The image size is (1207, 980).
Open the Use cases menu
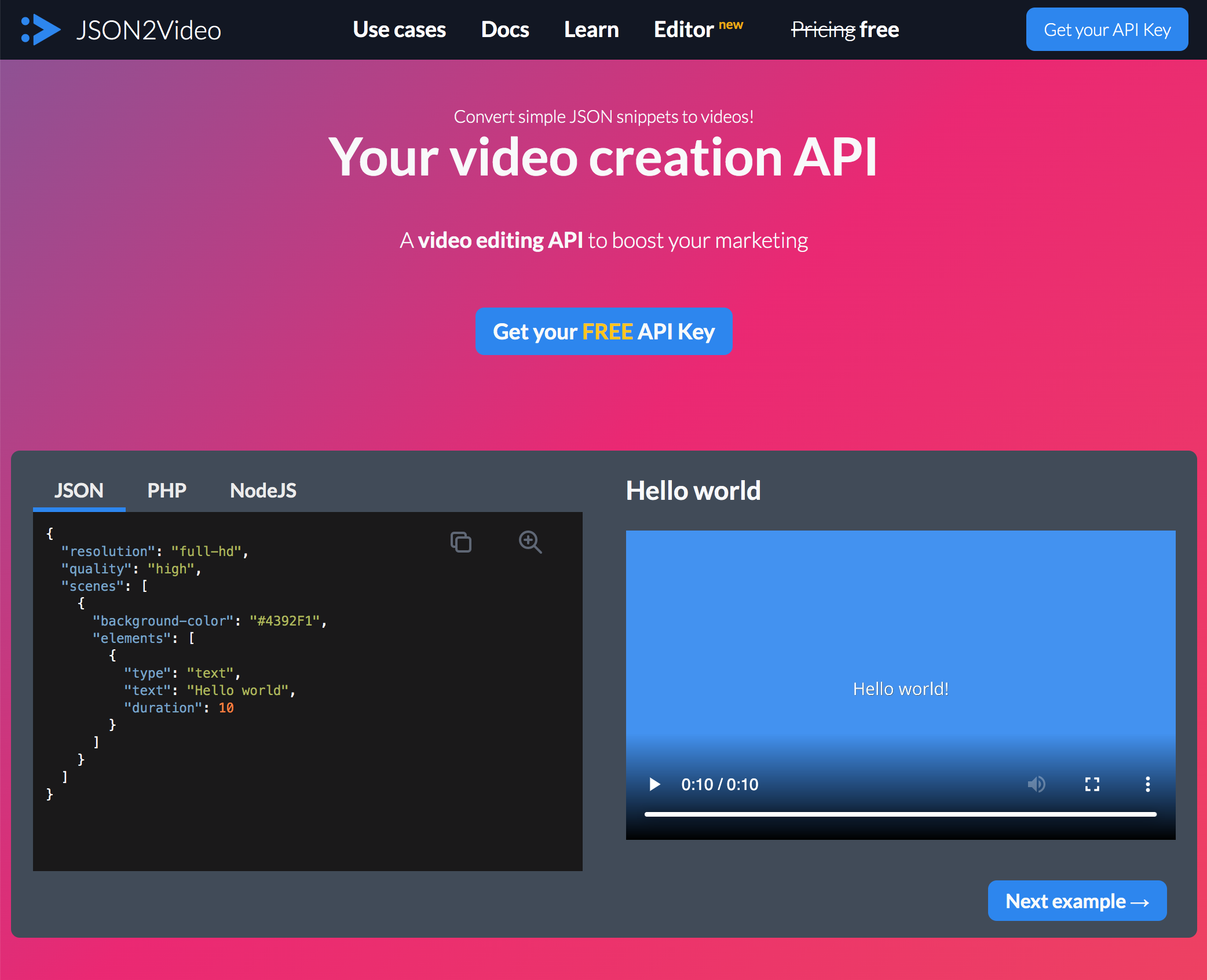click(x=399, y=30)
